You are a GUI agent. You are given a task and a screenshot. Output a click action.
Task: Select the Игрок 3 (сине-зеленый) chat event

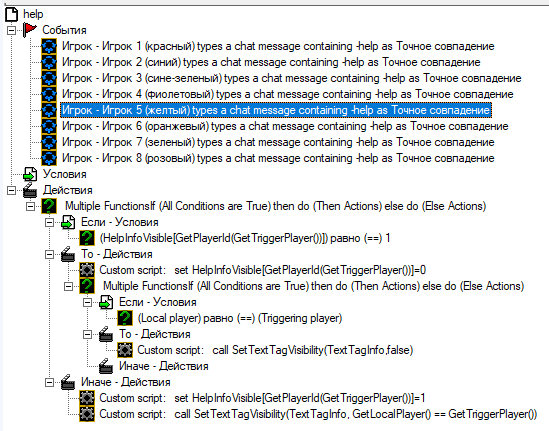point(292,78)
